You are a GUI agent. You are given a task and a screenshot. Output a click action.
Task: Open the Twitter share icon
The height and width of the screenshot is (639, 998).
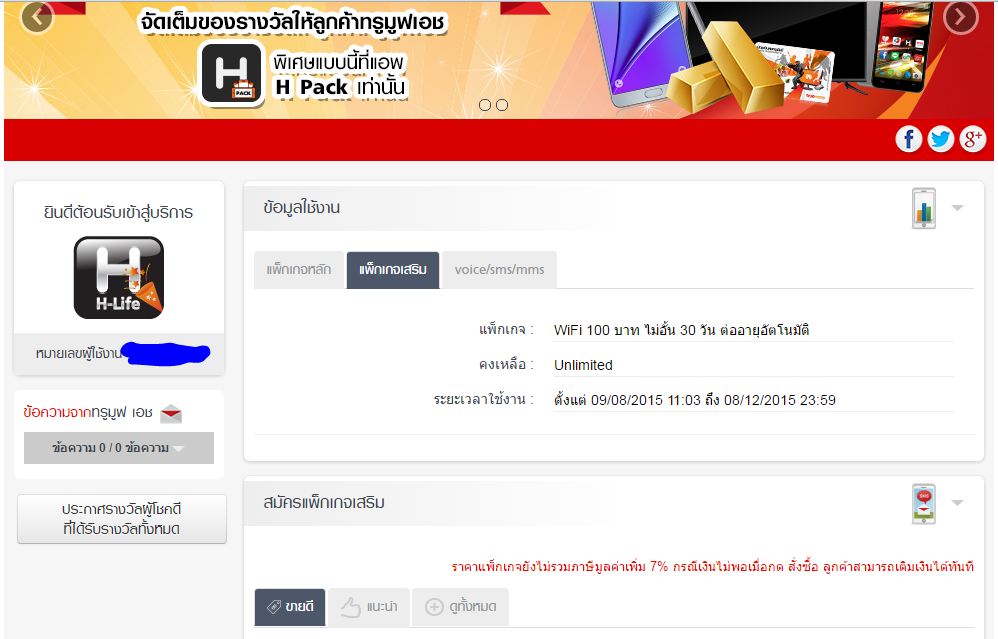tap(940, 139)
